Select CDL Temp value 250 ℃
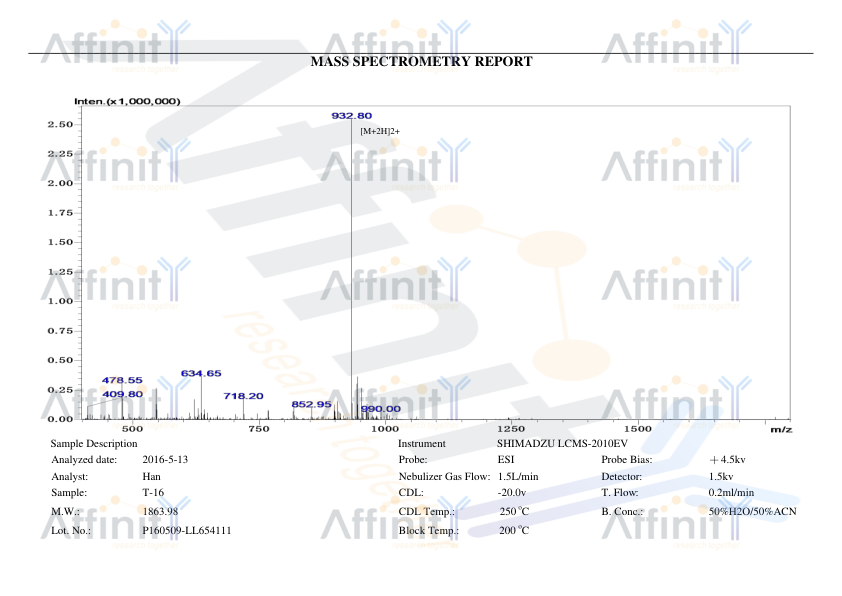Viewport: 842px width, 596px height. click(x=514, y=511)
